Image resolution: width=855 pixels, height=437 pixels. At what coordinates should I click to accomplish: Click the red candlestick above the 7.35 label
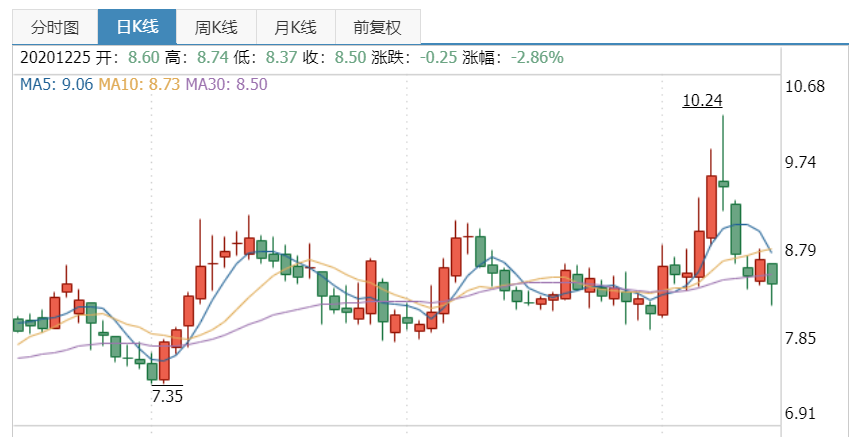(164, 361)
